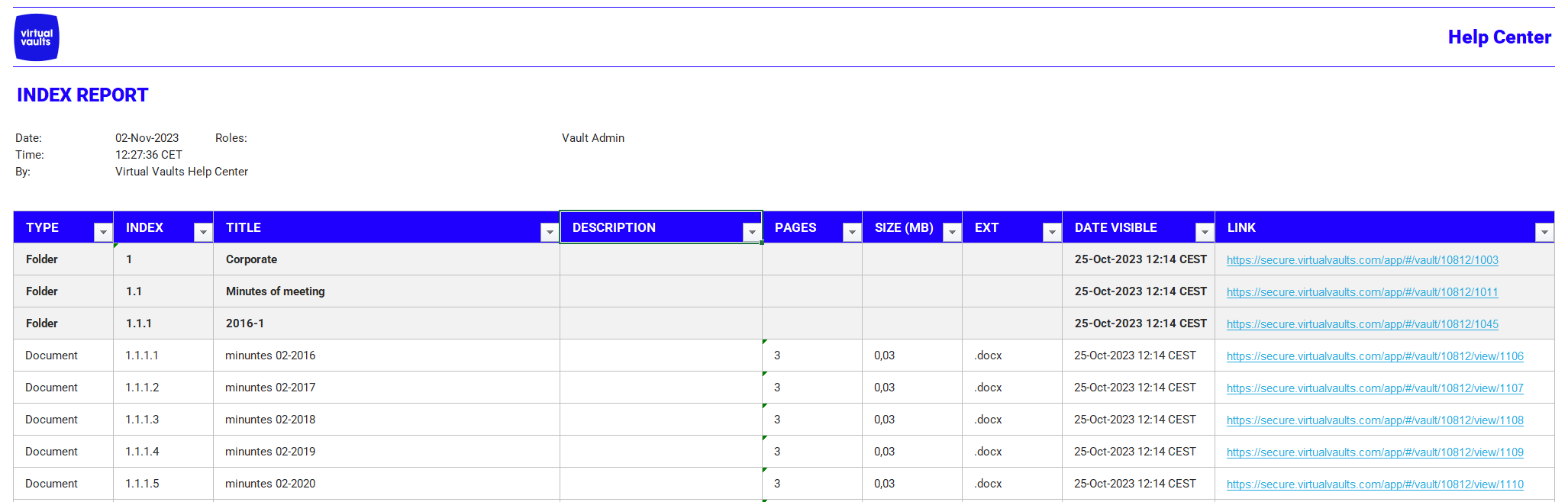Open the EXT column filter dropdown
This screenshot has height=502, width=1568.
tap(1051, 233)
